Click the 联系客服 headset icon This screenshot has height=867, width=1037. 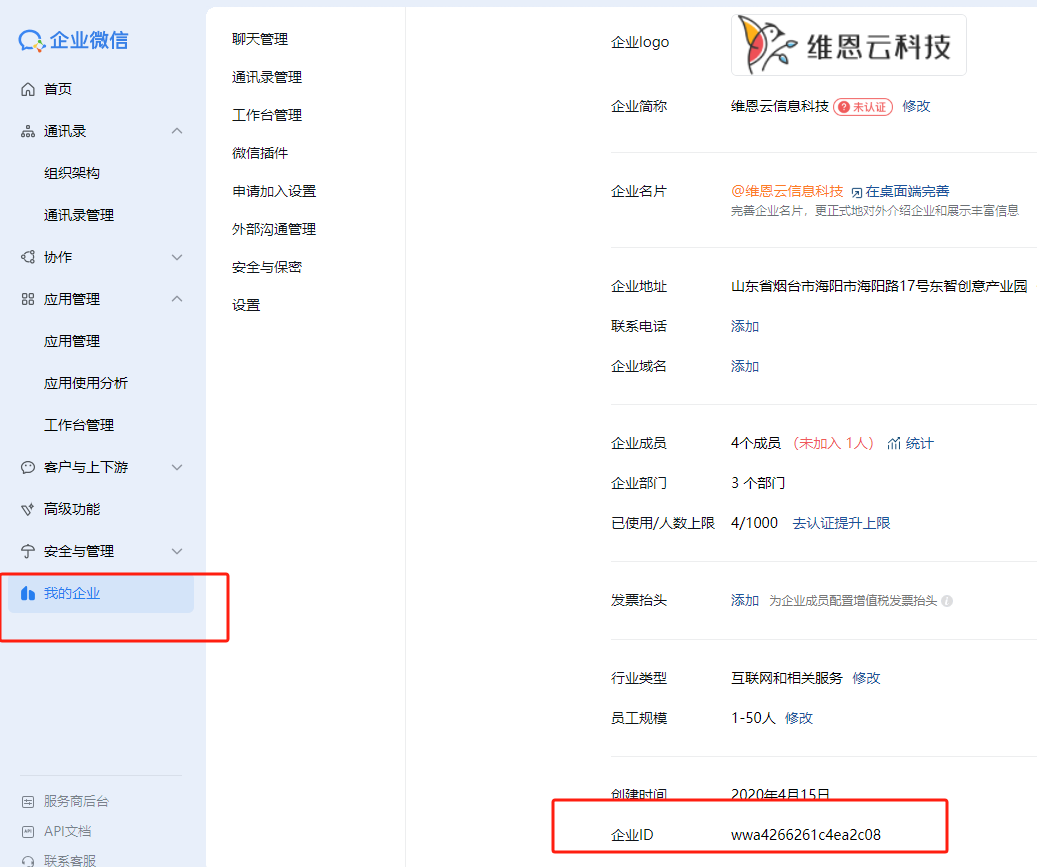pyautogui.click(x=28, y=861)
